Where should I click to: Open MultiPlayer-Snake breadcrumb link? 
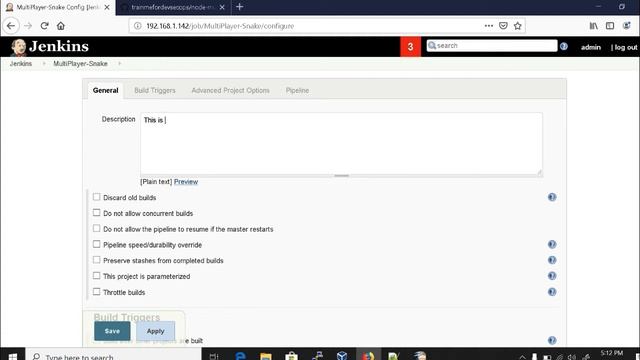pyautogui.click(x=80, y=64)
